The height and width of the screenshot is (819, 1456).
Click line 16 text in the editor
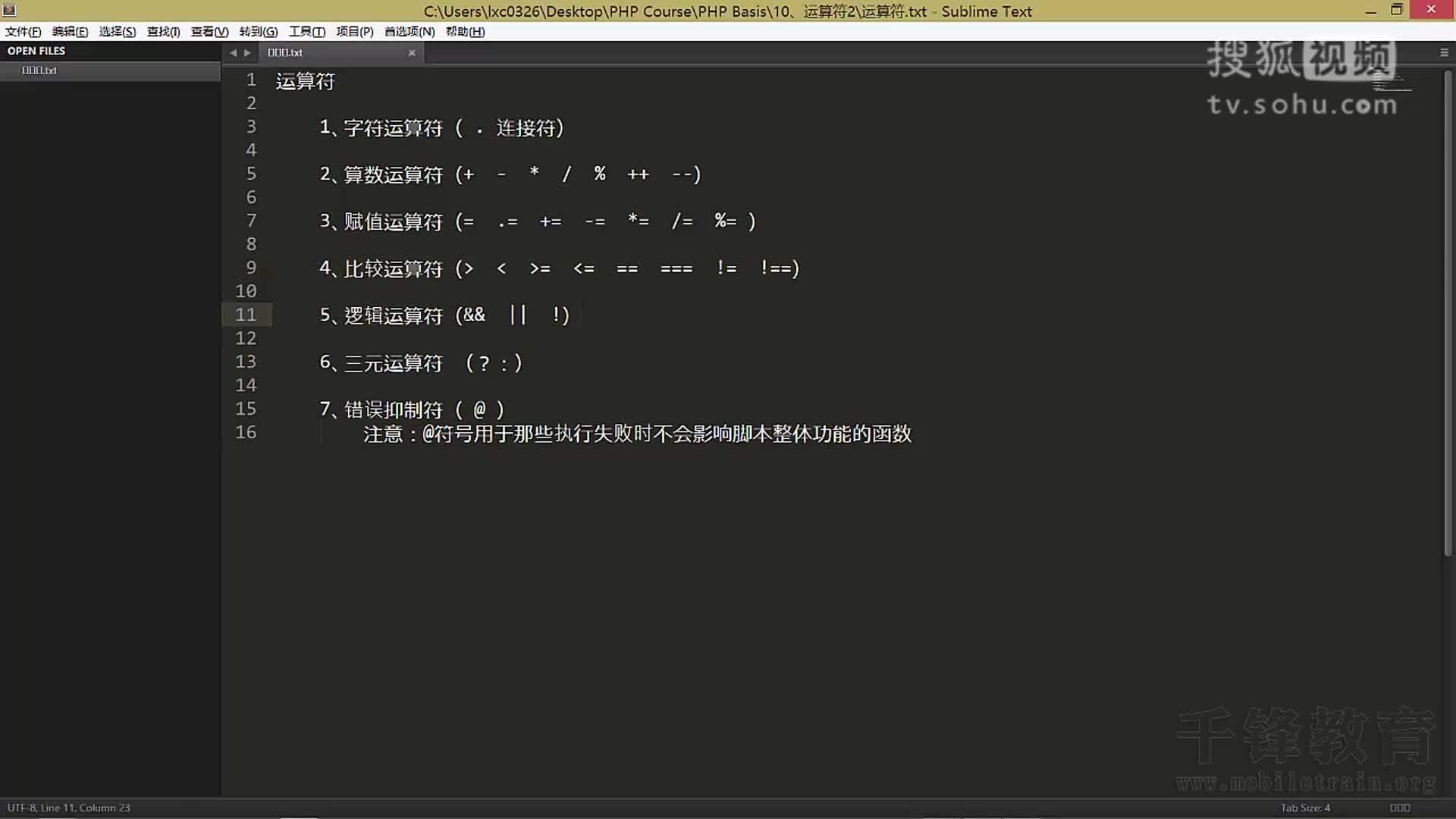point(637,434)
